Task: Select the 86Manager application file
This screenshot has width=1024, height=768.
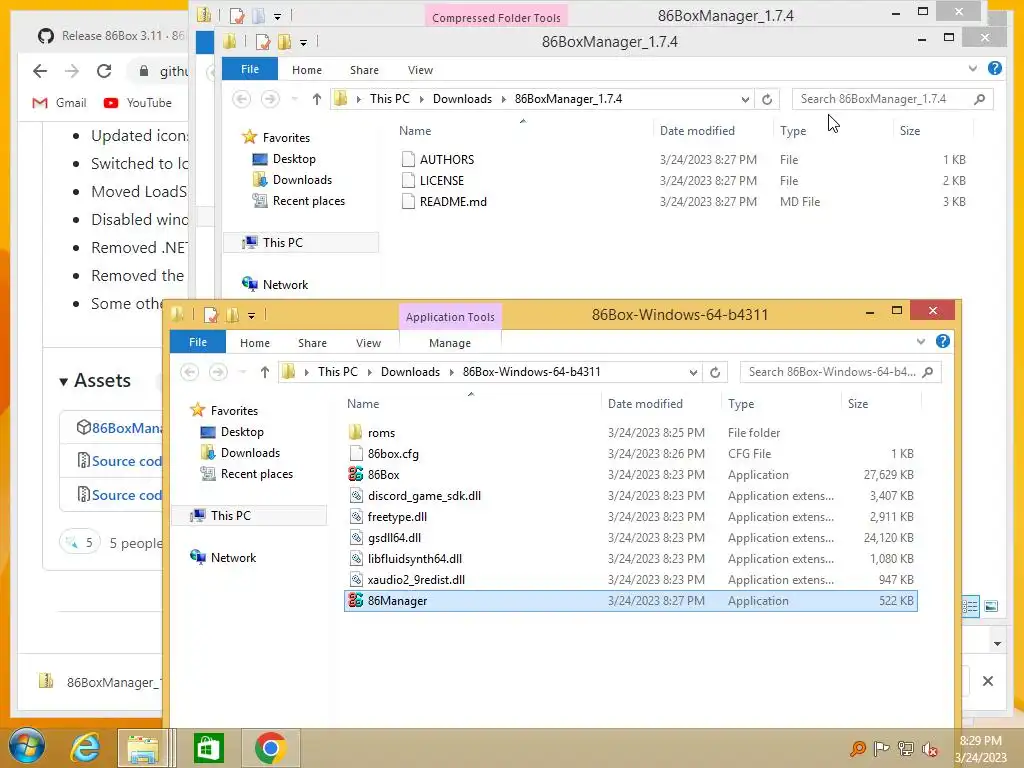Action: 631,601
